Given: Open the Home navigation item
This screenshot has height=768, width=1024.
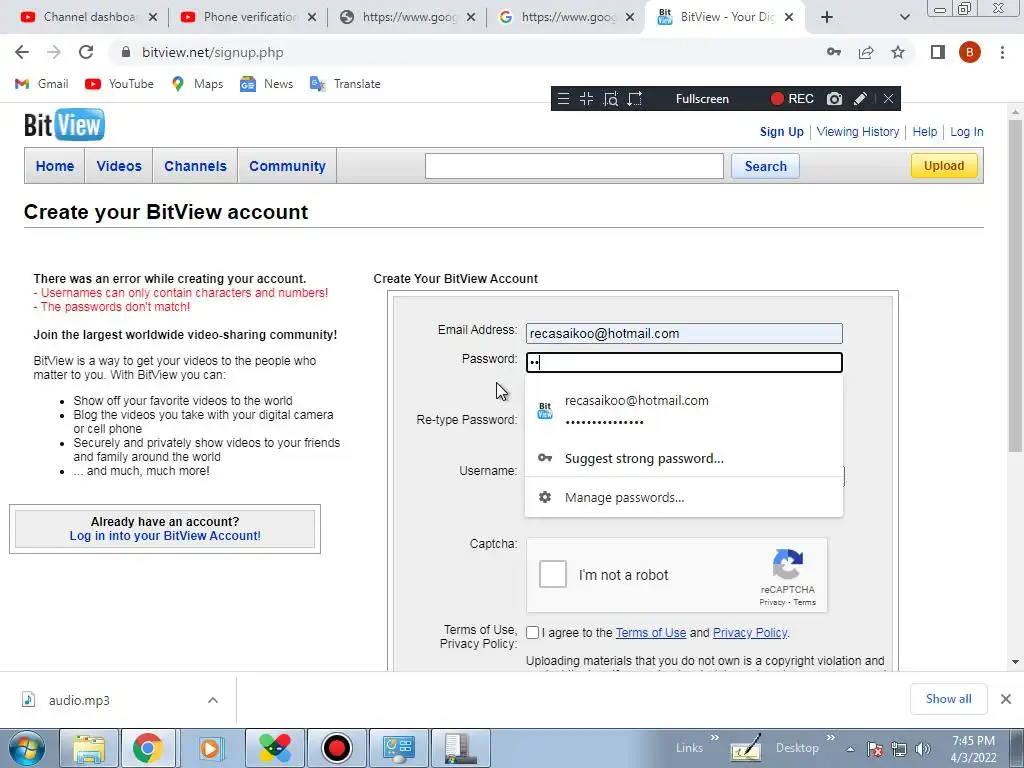Looking at the screenshot, I should 55,166.
